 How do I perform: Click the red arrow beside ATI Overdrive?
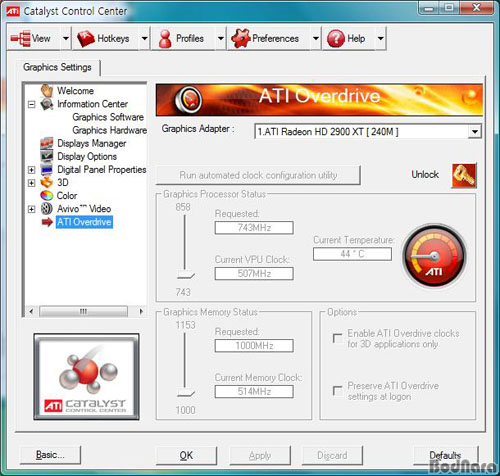point(47,222)
